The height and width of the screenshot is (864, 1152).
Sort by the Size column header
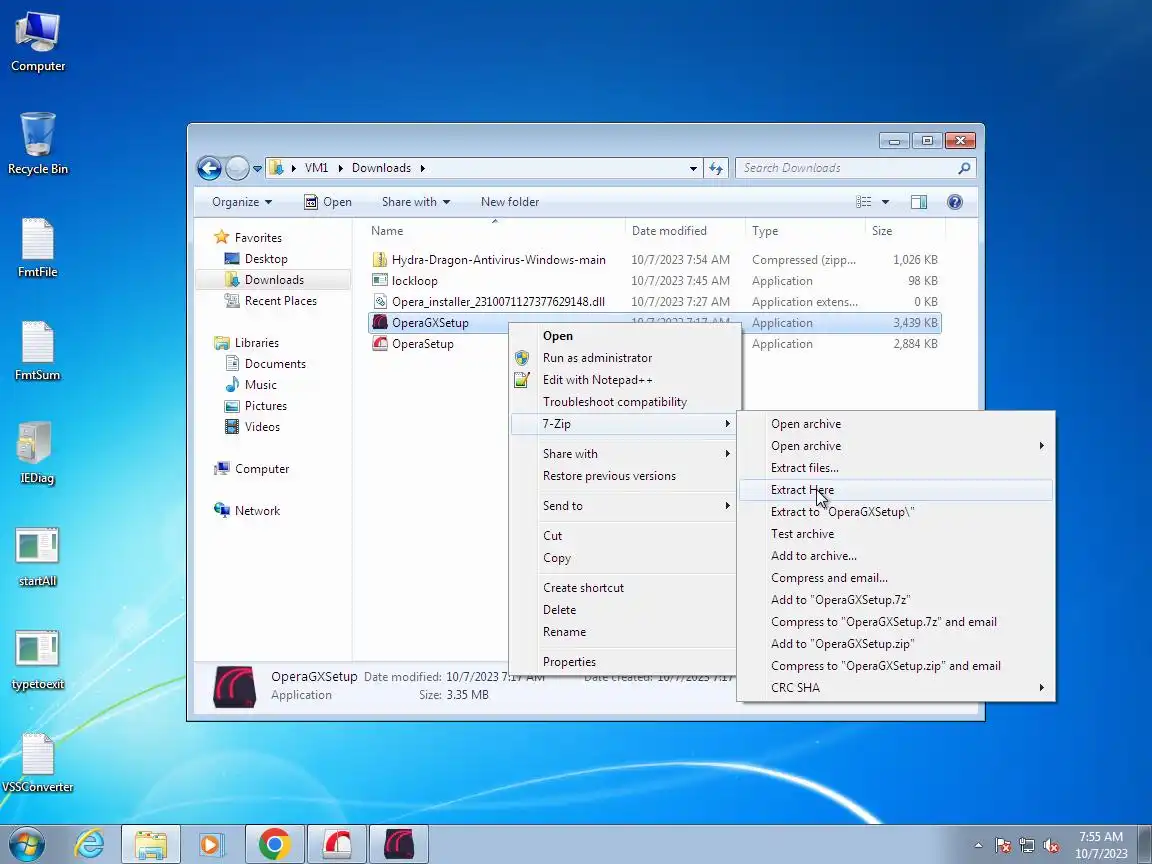[x=905, y=231]
